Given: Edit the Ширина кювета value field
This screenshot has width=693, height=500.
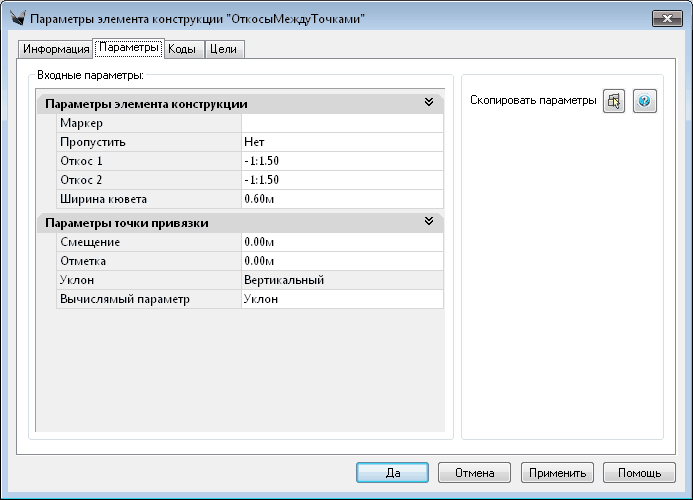Looking at the screenshot, I should 341,199.
